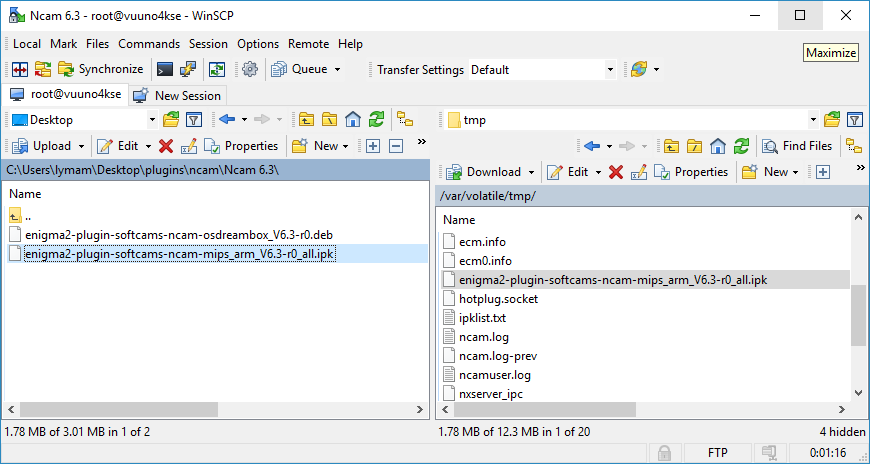Screen dimensions: 870x464
Task: Click local panel Select Files plus icon
Action: point(373,146)
